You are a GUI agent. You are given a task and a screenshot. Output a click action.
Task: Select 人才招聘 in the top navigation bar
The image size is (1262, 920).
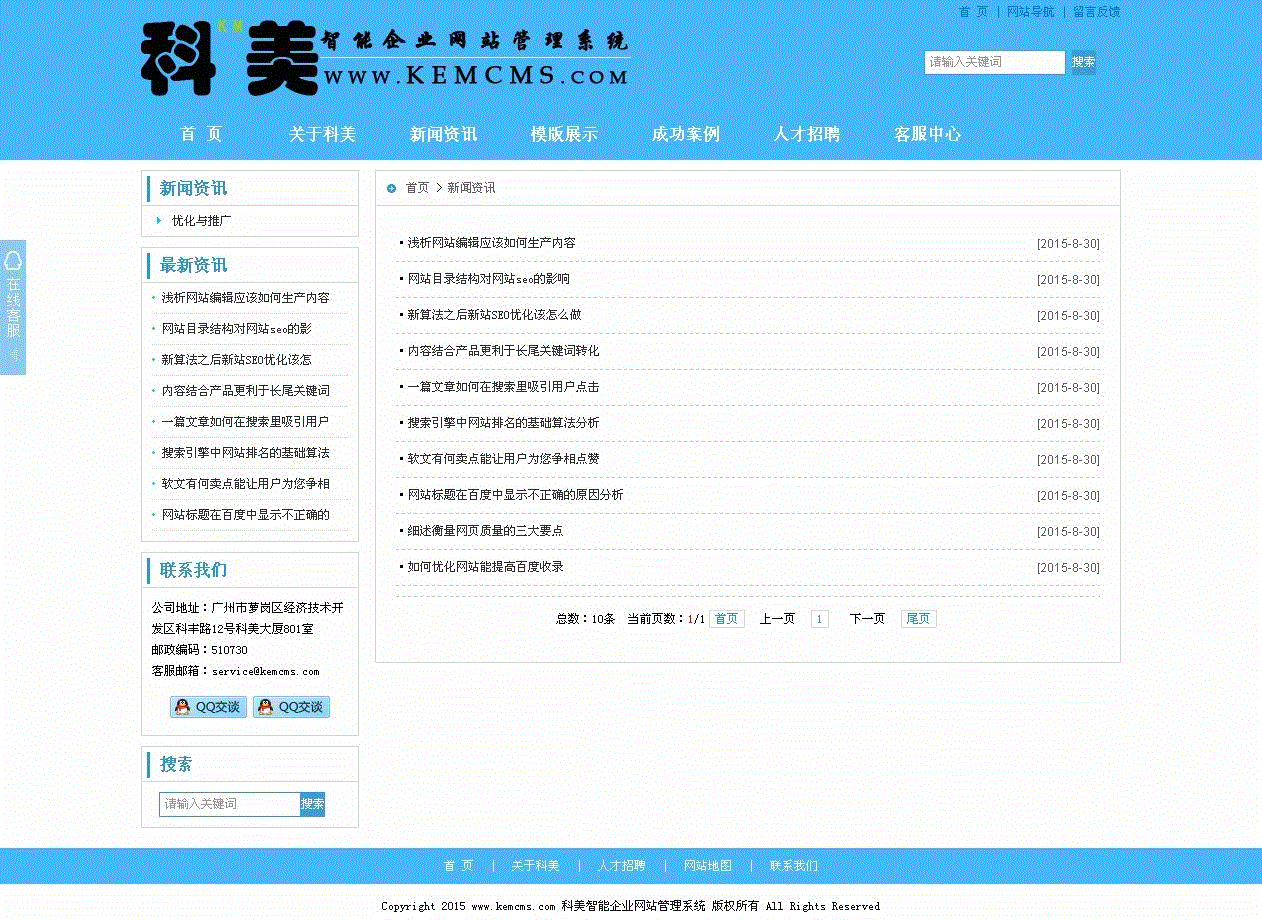tap(806, 134)
